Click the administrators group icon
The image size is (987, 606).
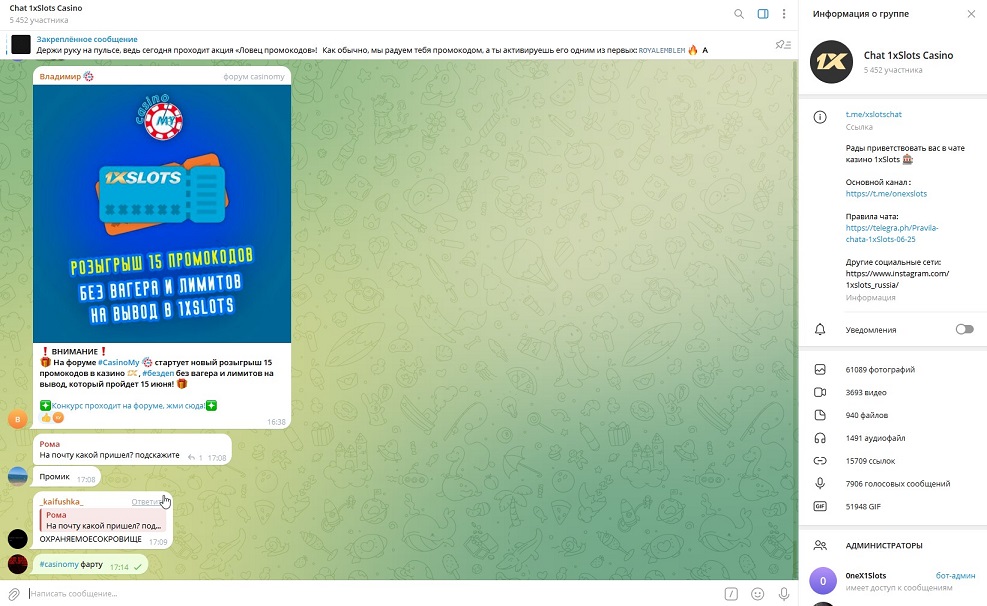pyautogui.click(x=820, y=546)
